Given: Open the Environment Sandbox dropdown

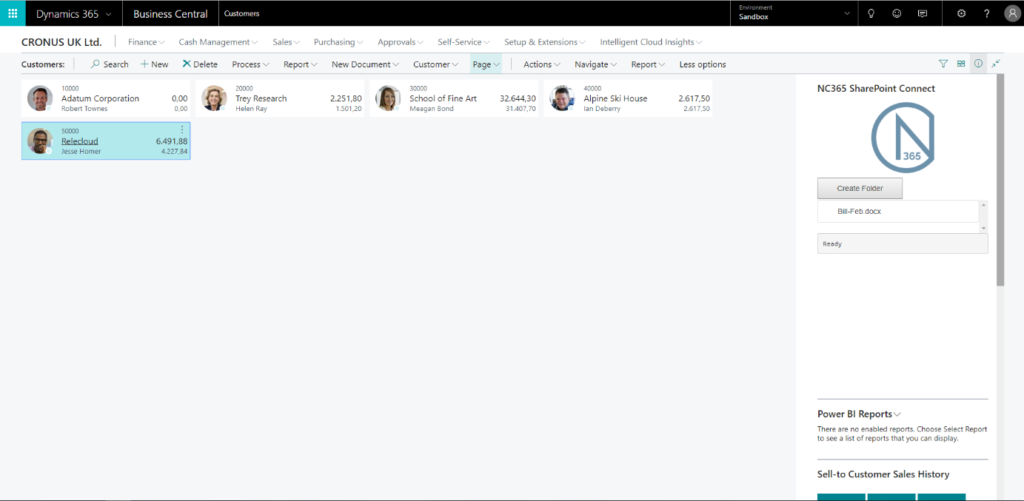Looking at the screenshot, I should [x=848, y=14].
